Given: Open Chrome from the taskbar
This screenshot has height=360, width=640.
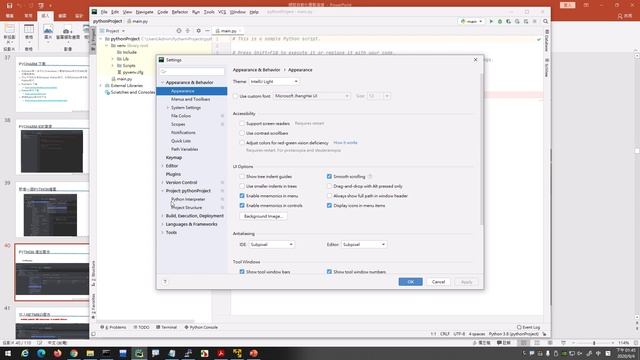Looking at the screenshot, I should coord(74,353).
